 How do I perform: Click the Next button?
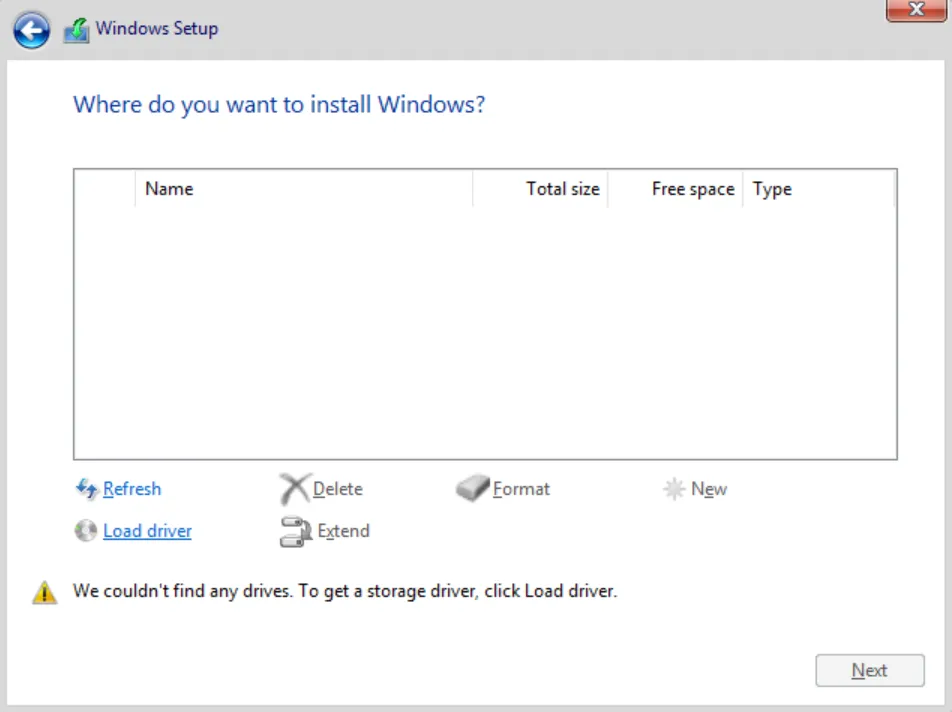(x=869, y=670)
